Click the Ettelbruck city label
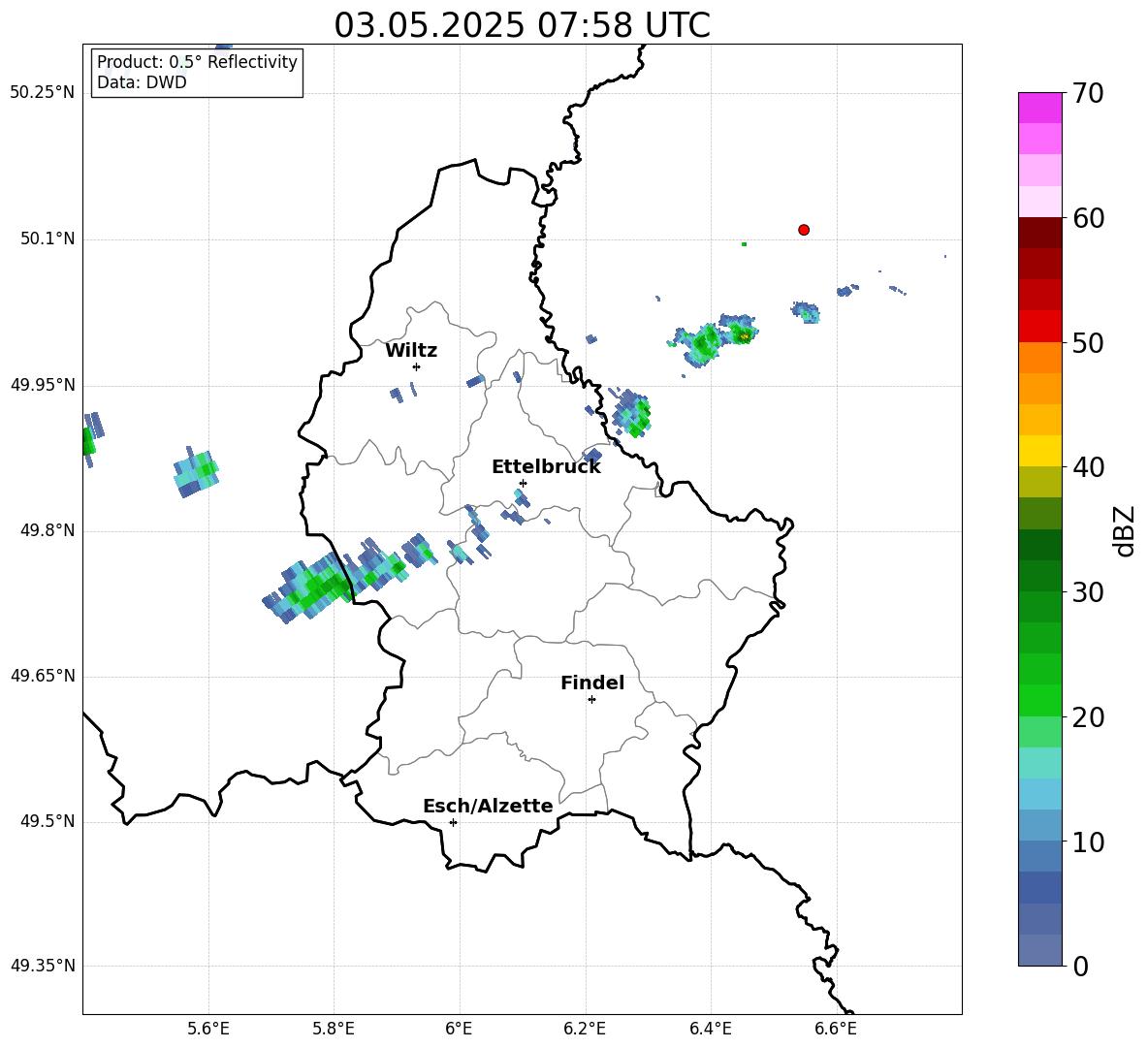Image resolution: width=1148 pixels, height=1048 pixels. [546, 467]
